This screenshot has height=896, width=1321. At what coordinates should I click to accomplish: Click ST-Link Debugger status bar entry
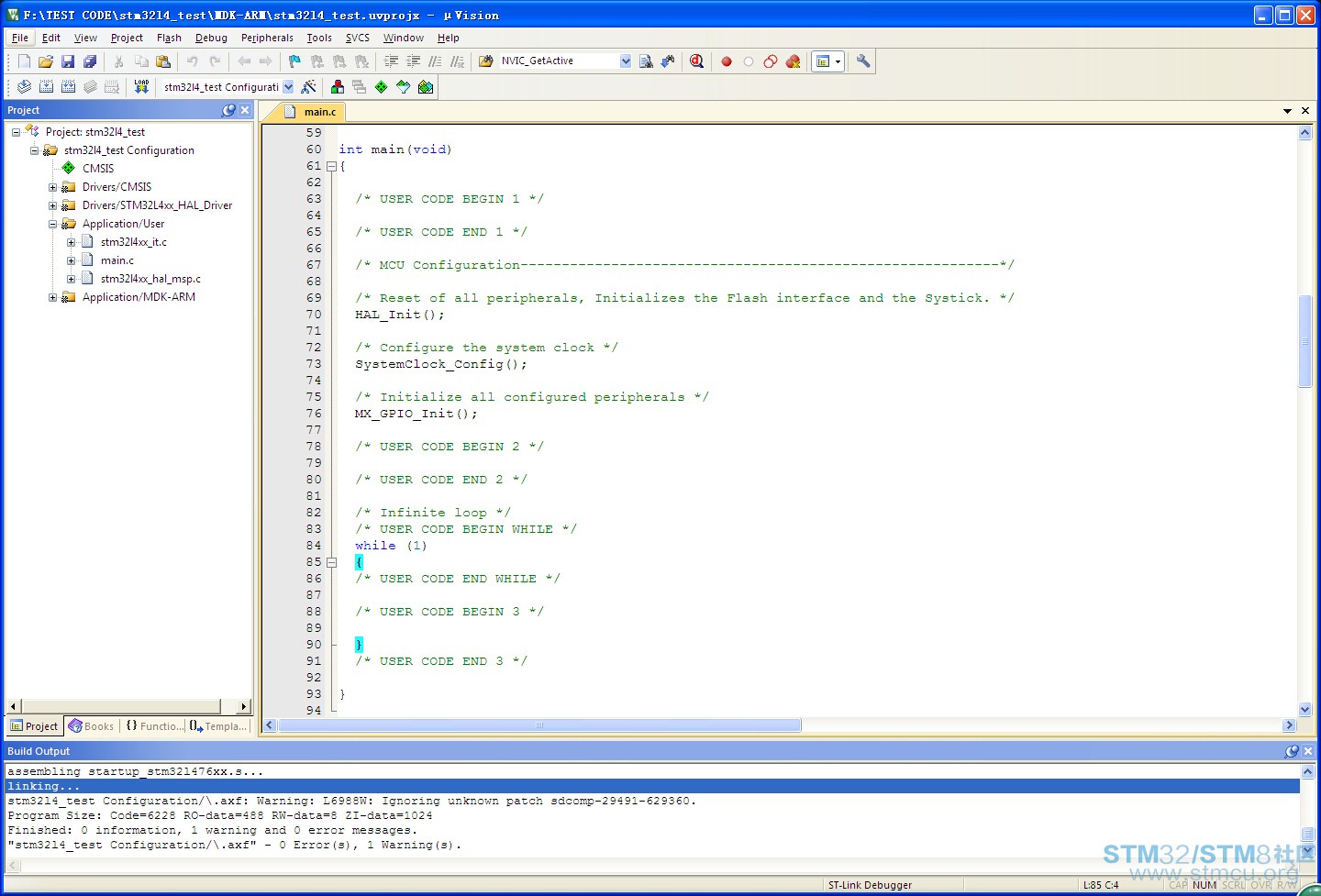[870, 885]
